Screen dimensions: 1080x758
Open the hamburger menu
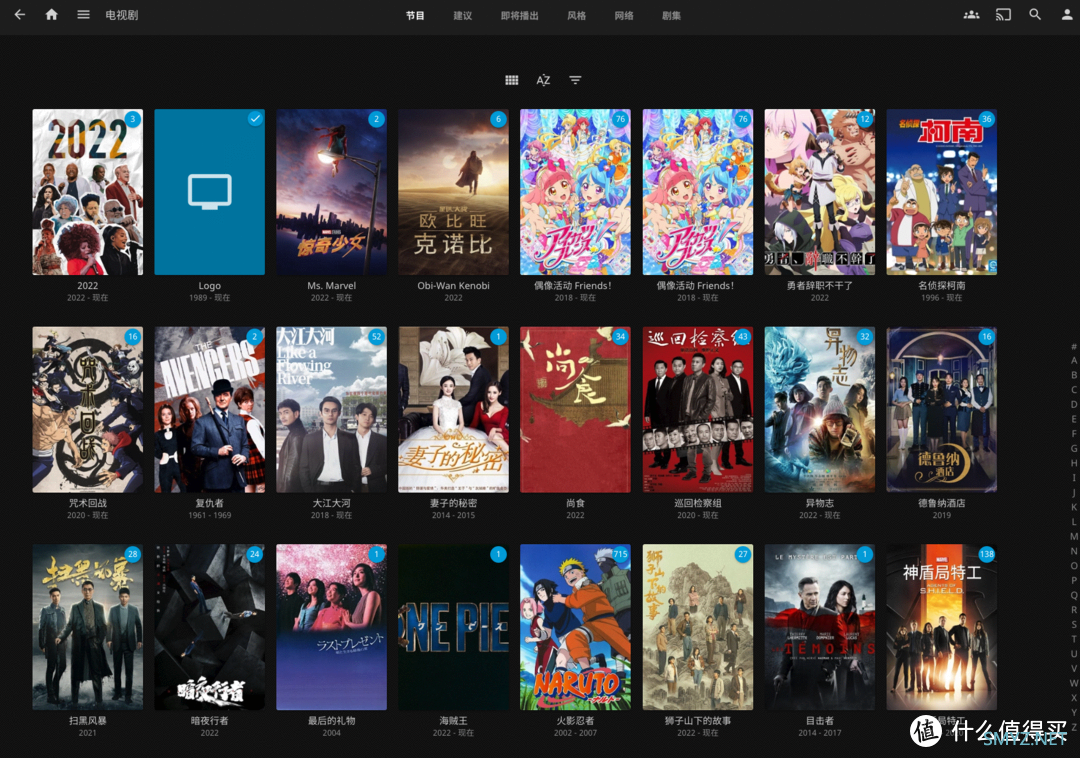click(x=83, y=14)
